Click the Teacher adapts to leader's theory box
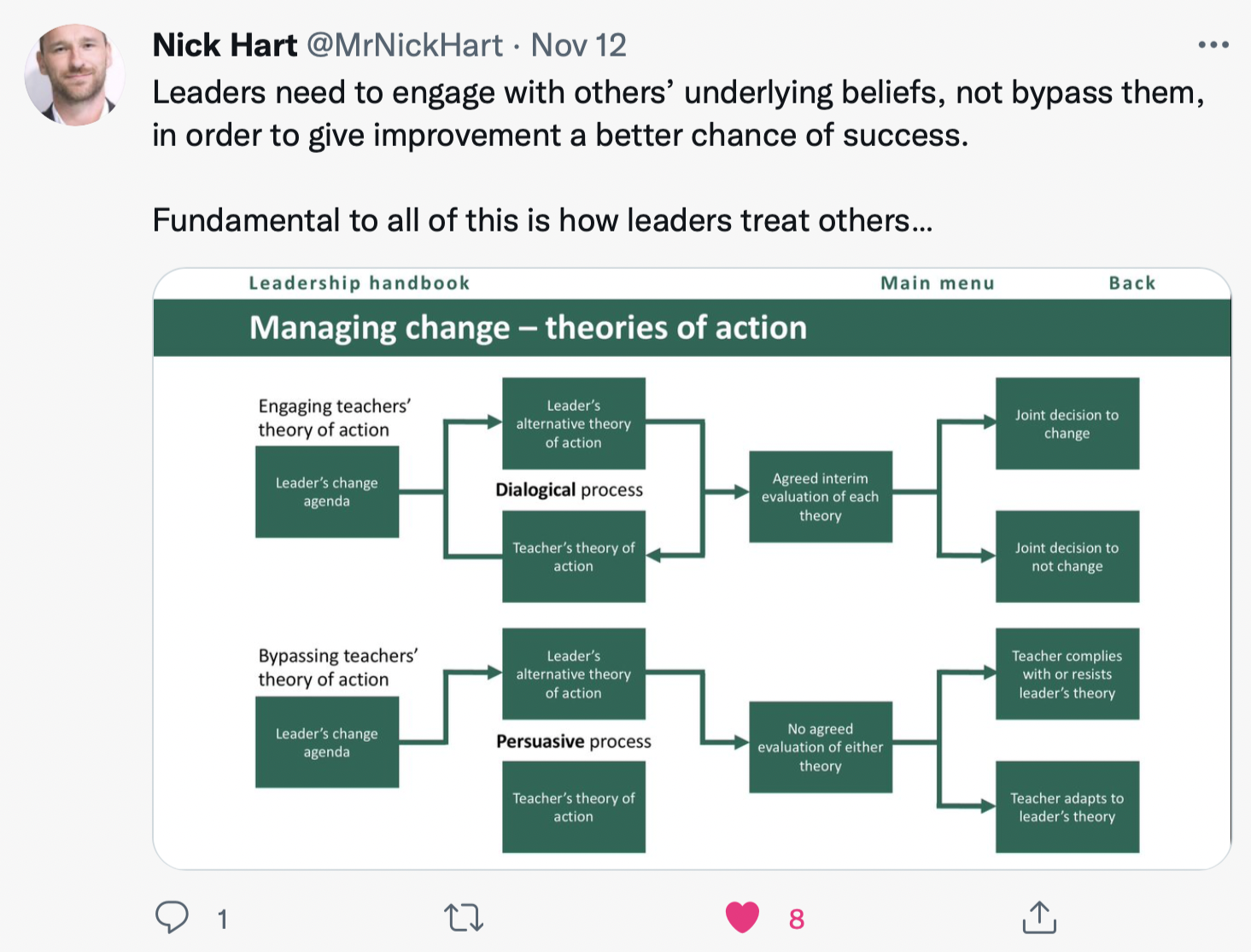Image resolution: width=1251 pixels, height=952 pixels. [x=1067, y=807]
